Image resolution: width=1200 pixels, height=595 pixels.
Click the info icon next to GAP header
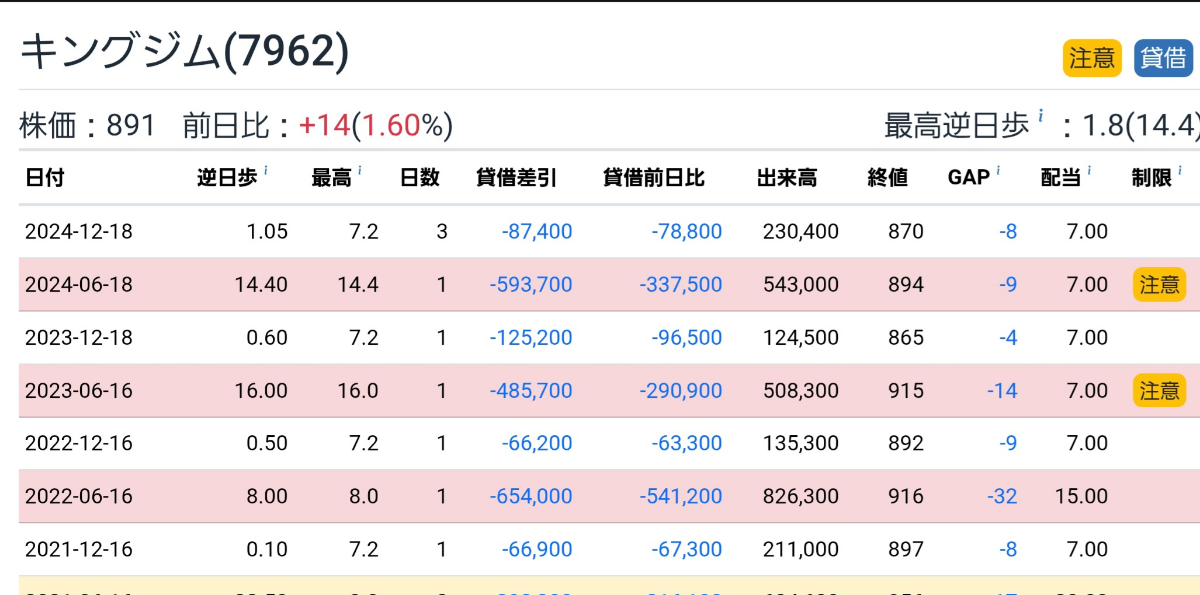tap(998, 172)
